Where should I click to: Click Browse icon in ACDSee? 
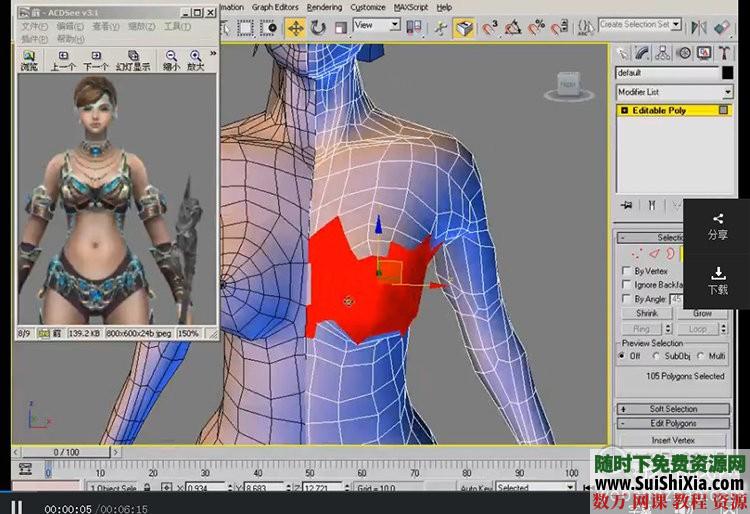(29, 61)
